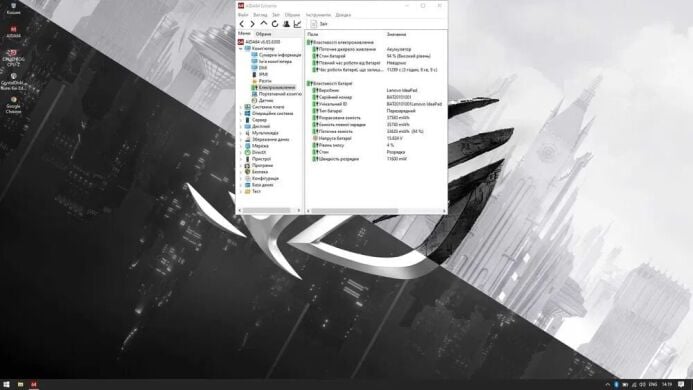Viewport: 693px width, 390px height.
Task: Select Сумарна інформація in the tree
Action: (277, 55)
